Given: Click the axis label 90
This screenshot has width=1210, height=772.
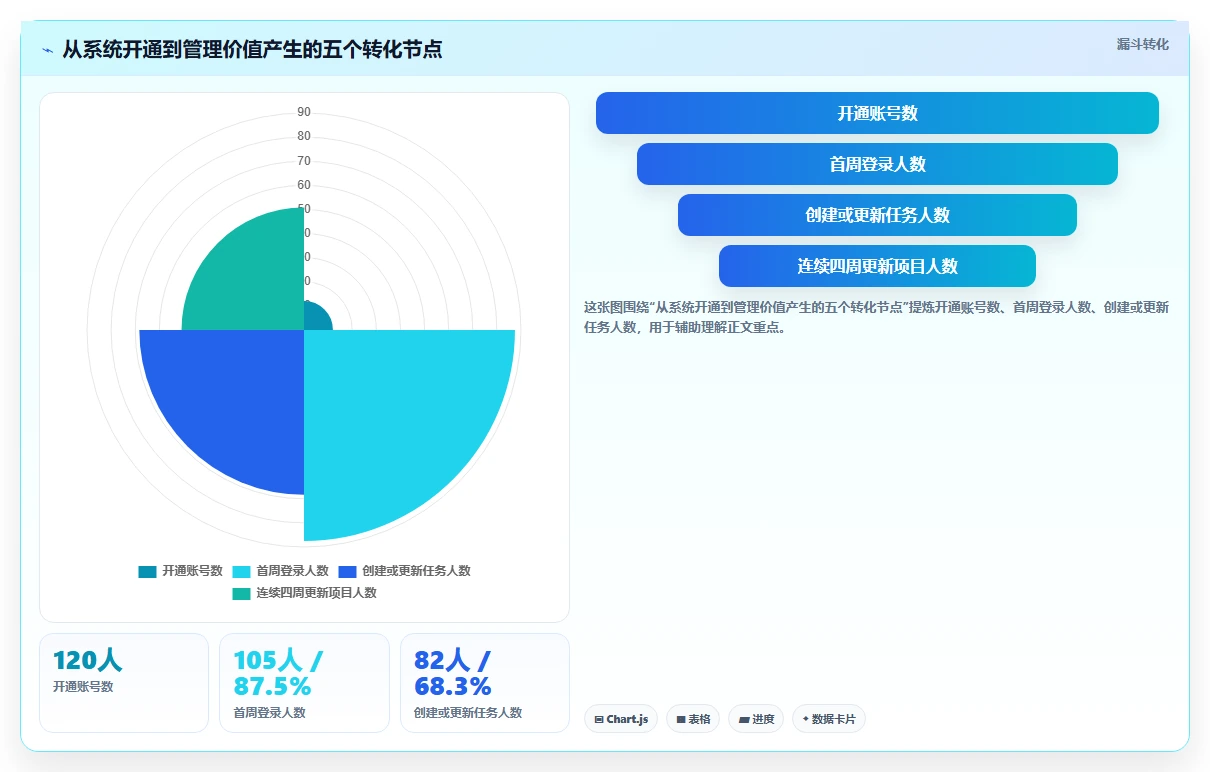Looking at the screenshot, I should click(x=304, y=112).
